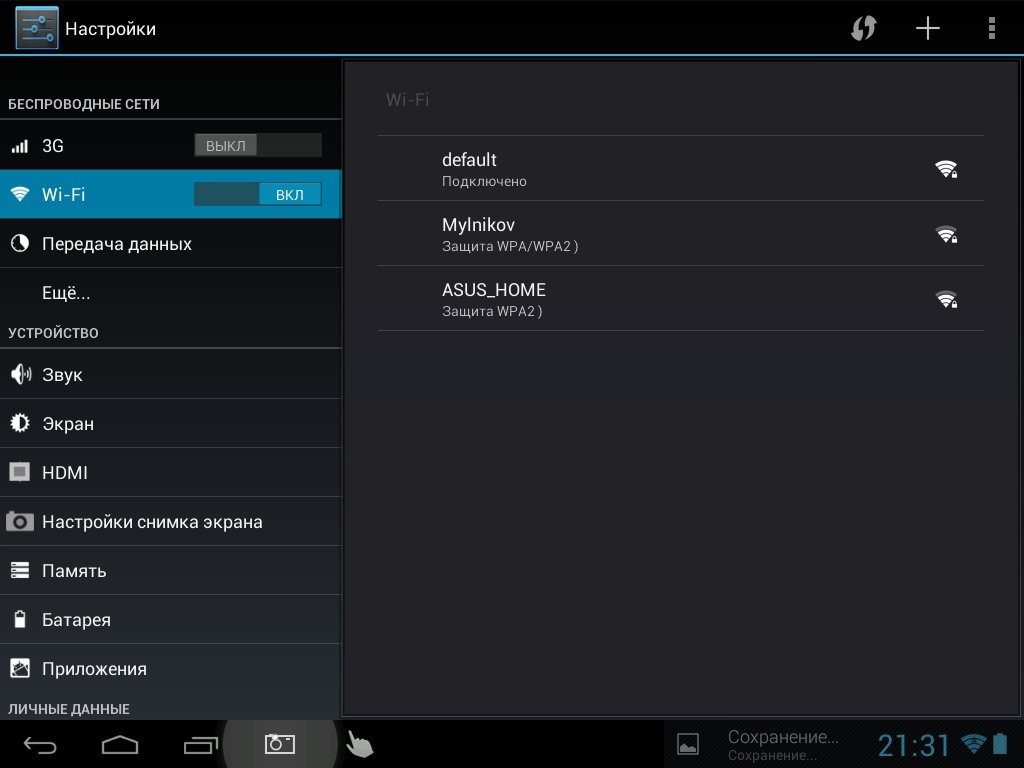Viewport: 1024px width, 768px height.
Task: Toggle the 3G switch on
Action: pyautogui.click(x=257, y=146)
